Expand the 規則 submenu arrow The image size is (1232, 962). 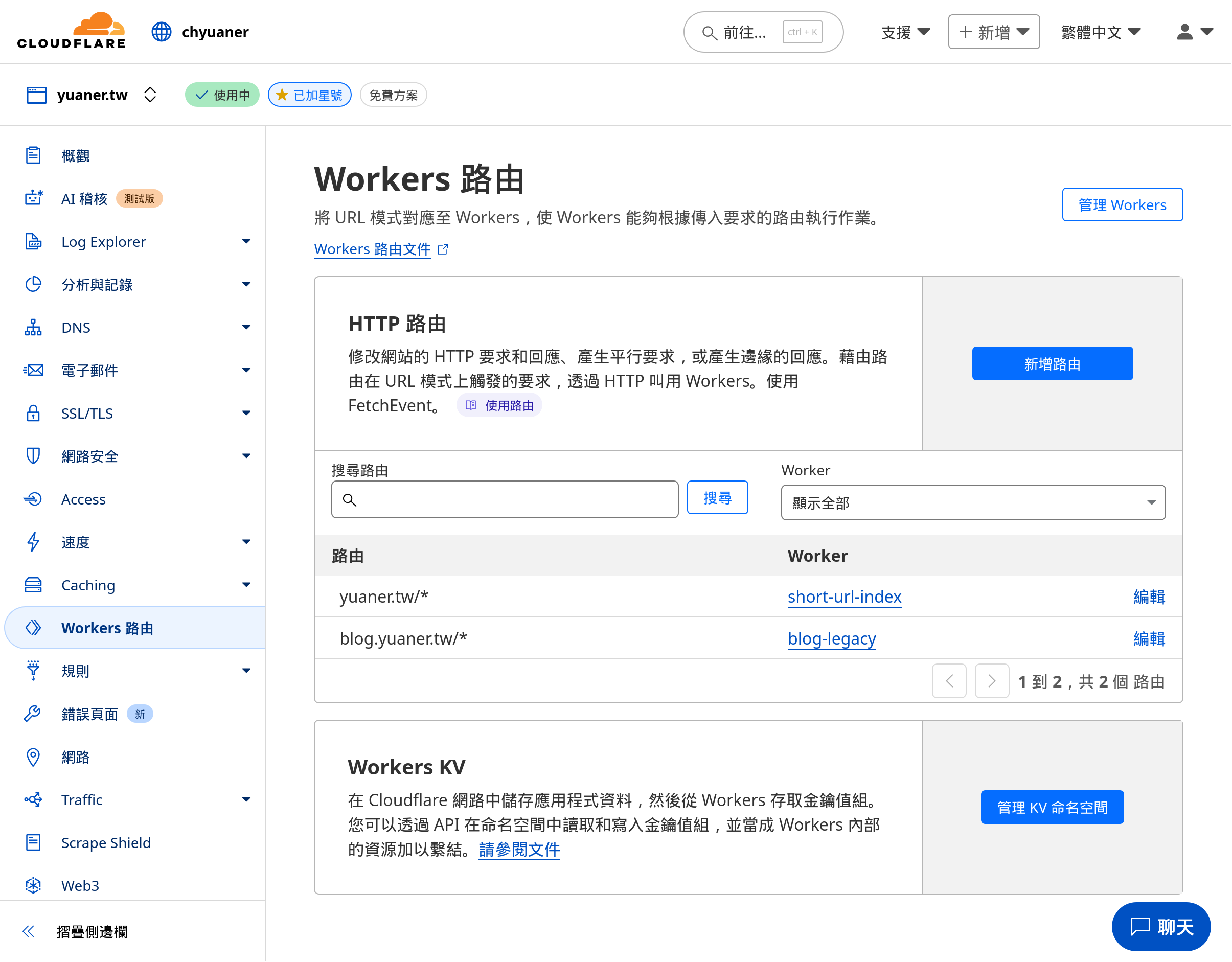(246, 671)
